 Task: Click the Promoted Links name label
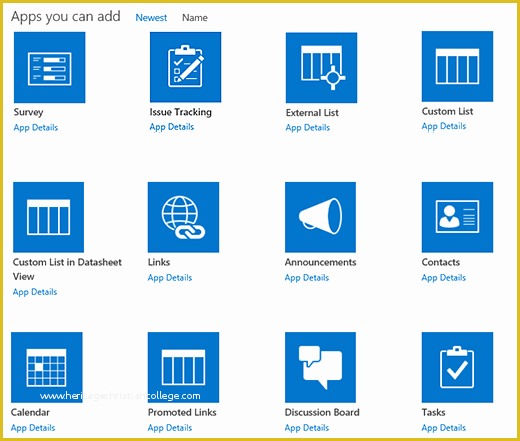pos(182,413)
